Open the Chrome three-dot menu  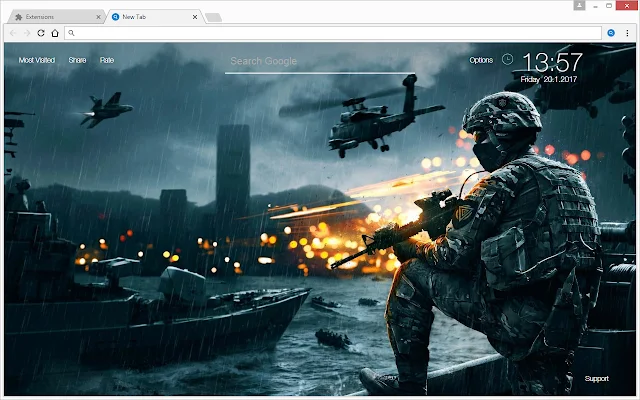627,33
